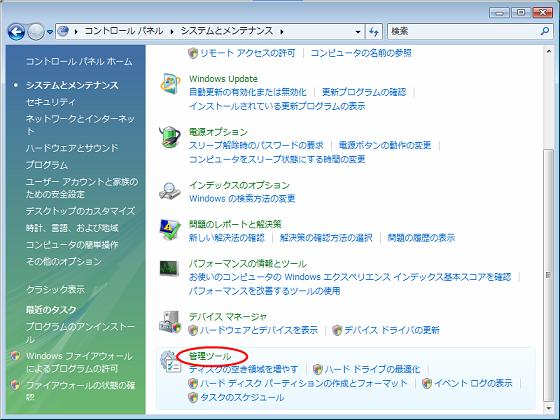
Task: Click the 検索 search input field
Action: (463, 31)
